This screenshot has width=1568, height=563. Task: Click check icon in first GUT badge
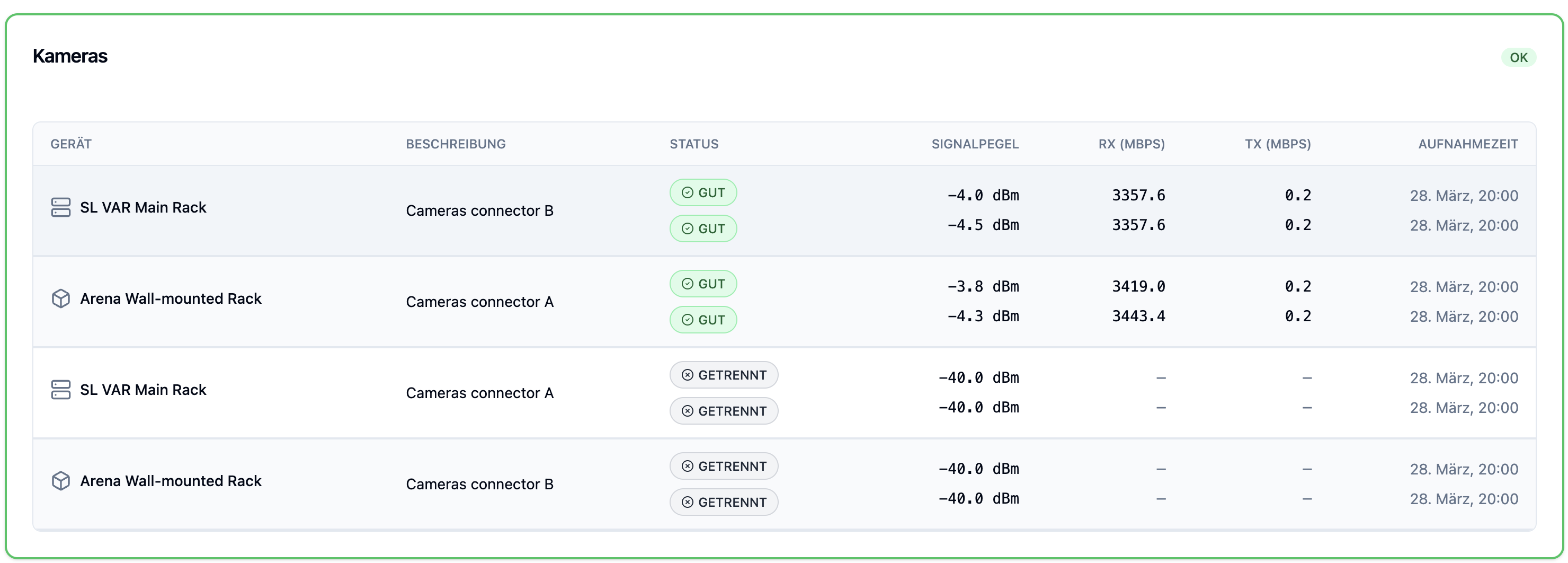click(x=687, y=192)
